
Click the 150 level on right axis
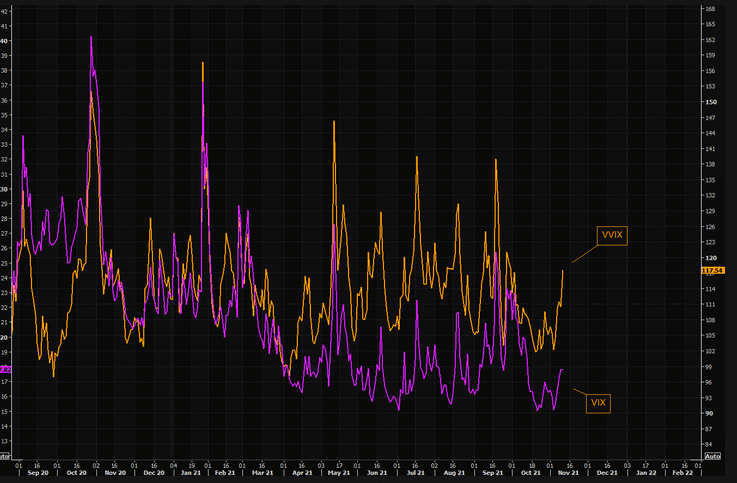pyautogui.click(x=711, y=102)
